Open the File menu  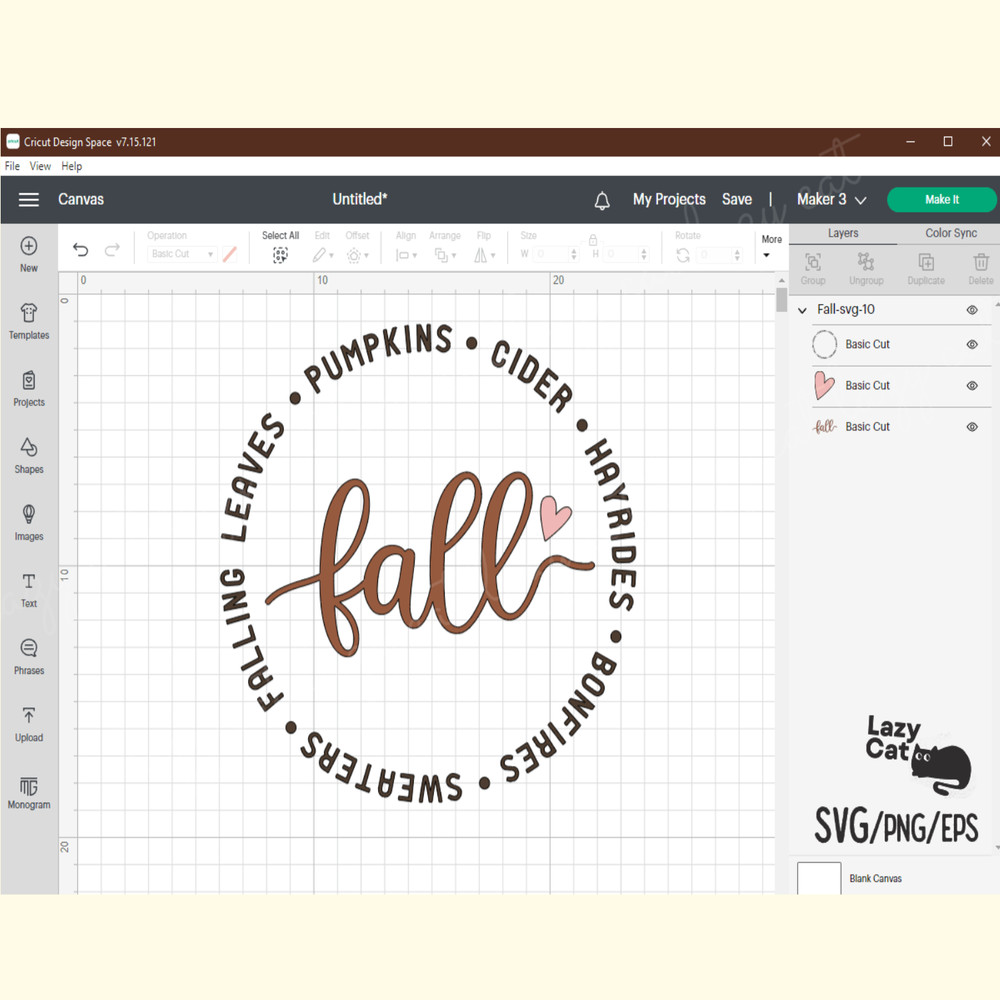tap(12, 166)
